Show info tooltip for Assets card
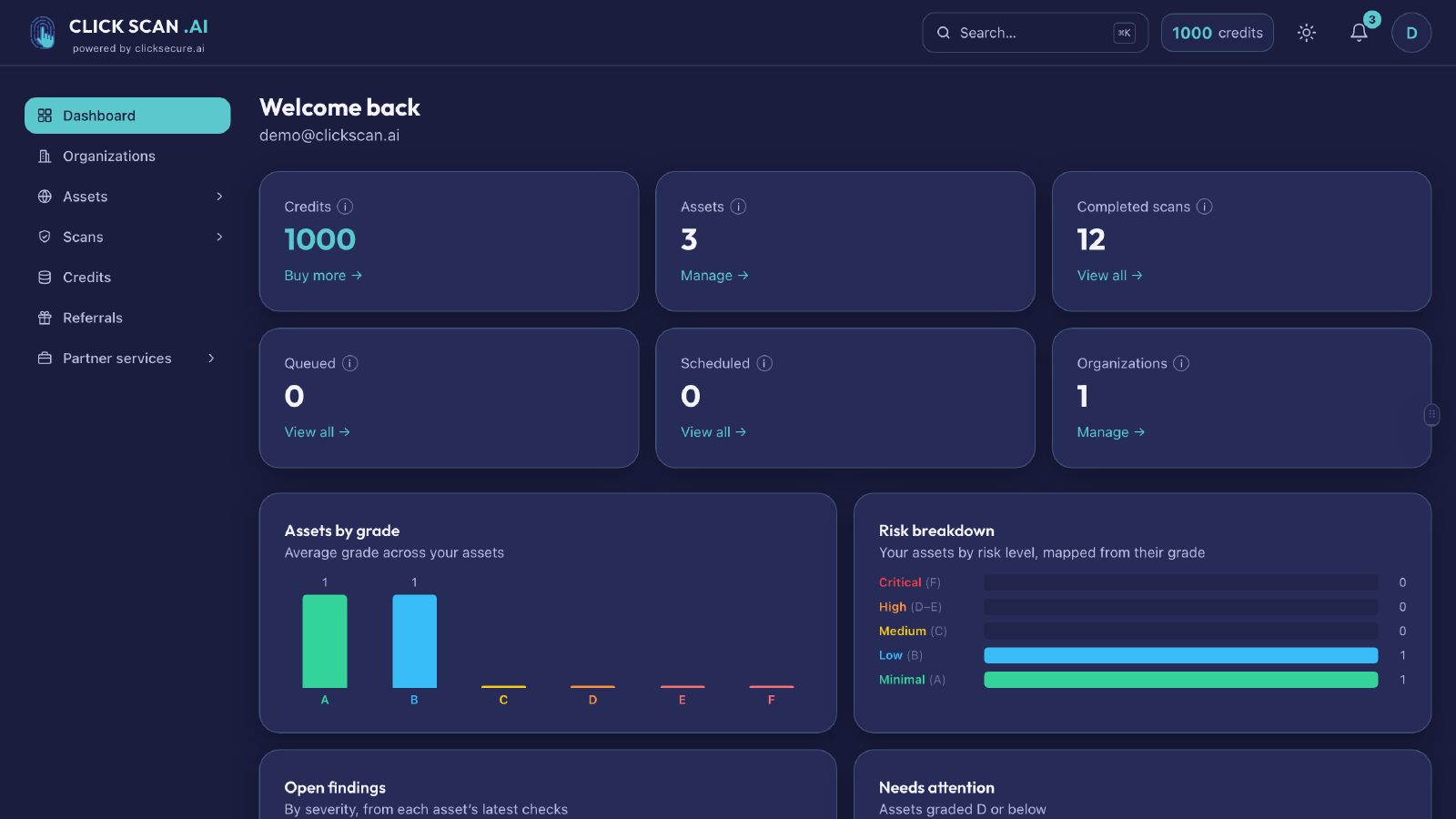Screen dimensions: 1456x819 [x=738, y=207]
